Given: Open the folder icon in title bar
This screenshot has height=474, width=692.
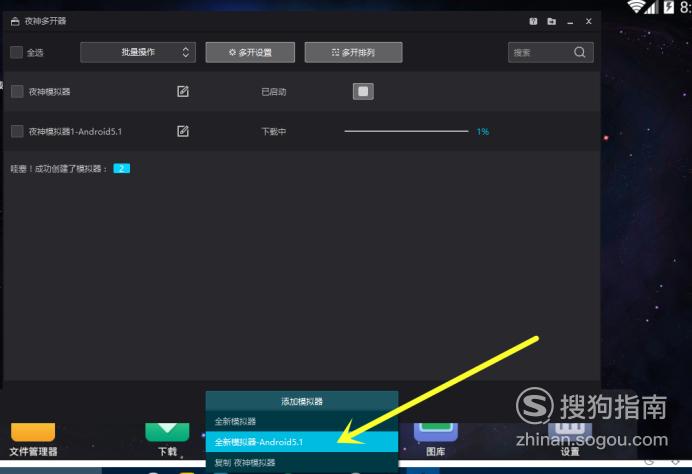Looking at the screenshot, I should (552, 21).
